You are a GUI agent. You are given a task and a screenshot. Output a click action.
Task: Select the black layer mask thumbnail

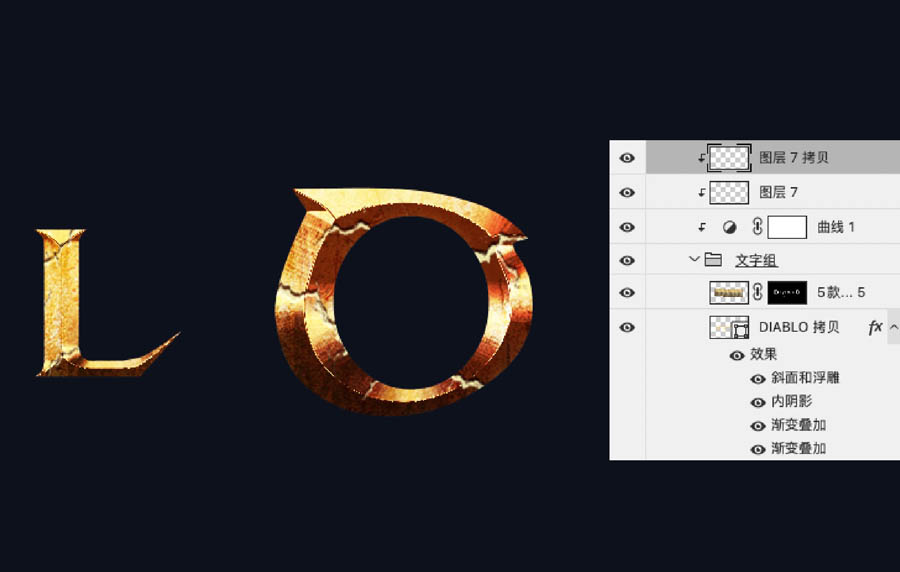point(787,293)
